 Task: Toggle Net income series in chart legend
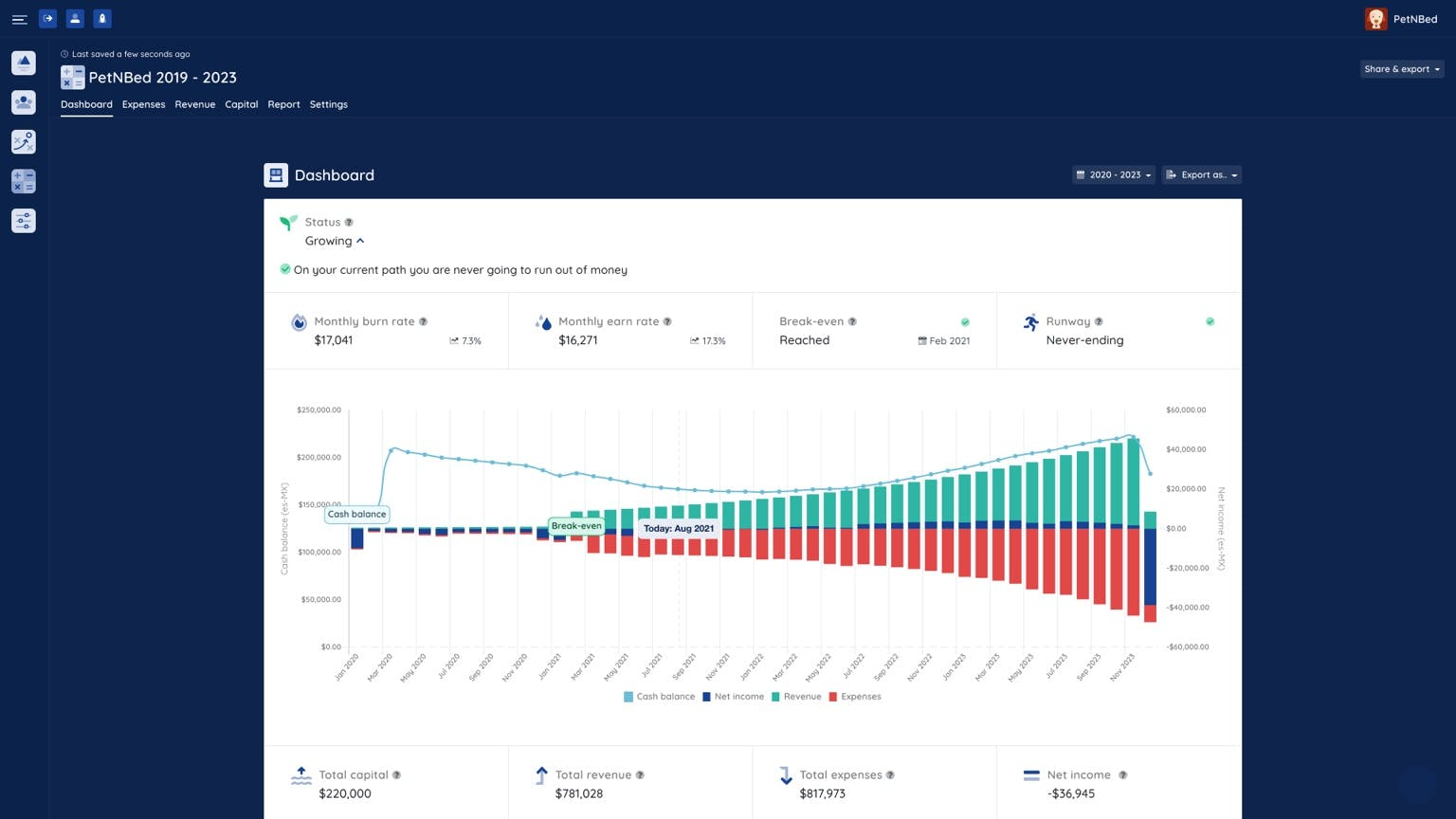733,697
